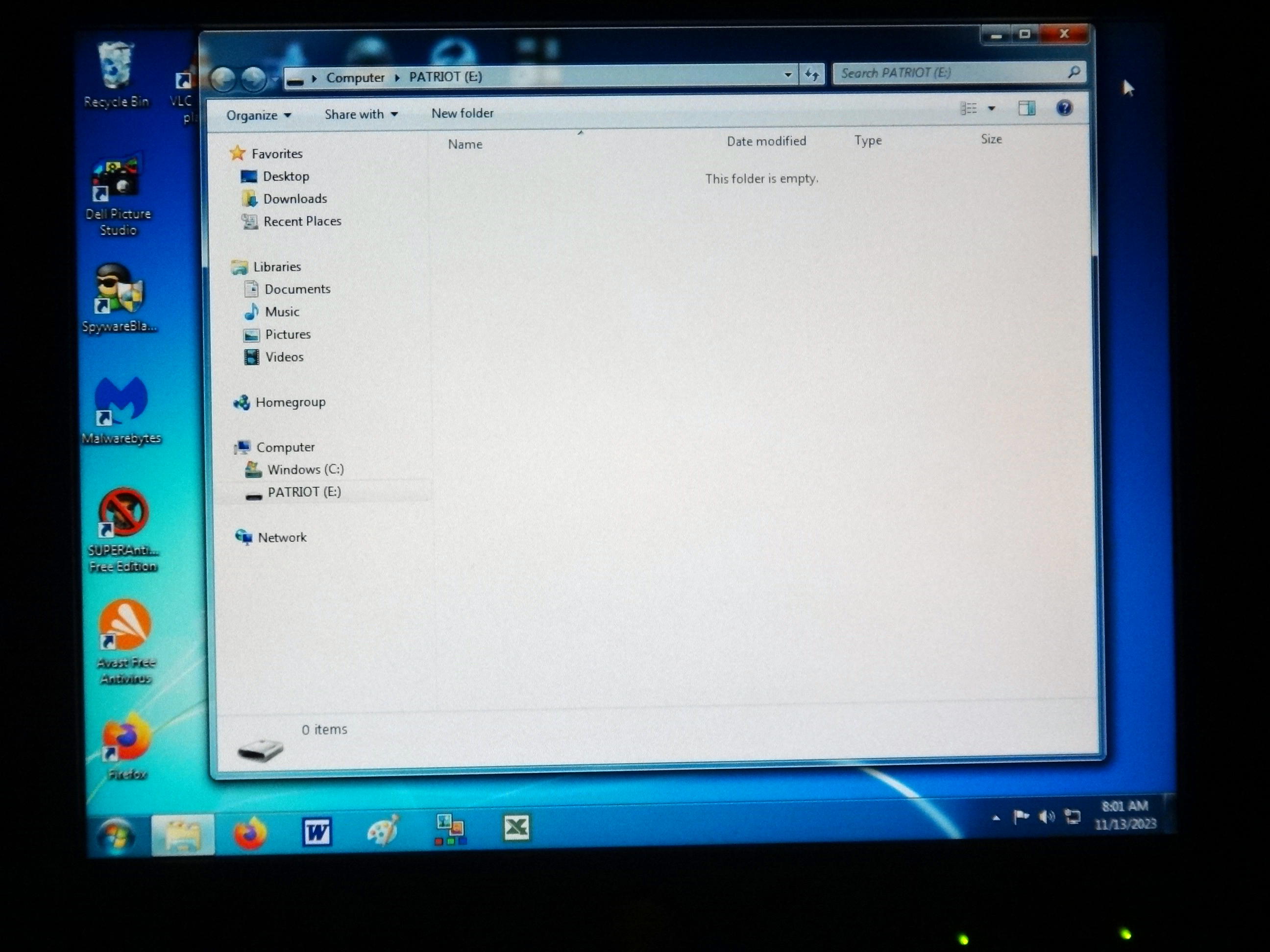Open address bar previous locations dropdown
Image resolution: width=1270 pixels, height=952 pixels.
click(788, 74)
